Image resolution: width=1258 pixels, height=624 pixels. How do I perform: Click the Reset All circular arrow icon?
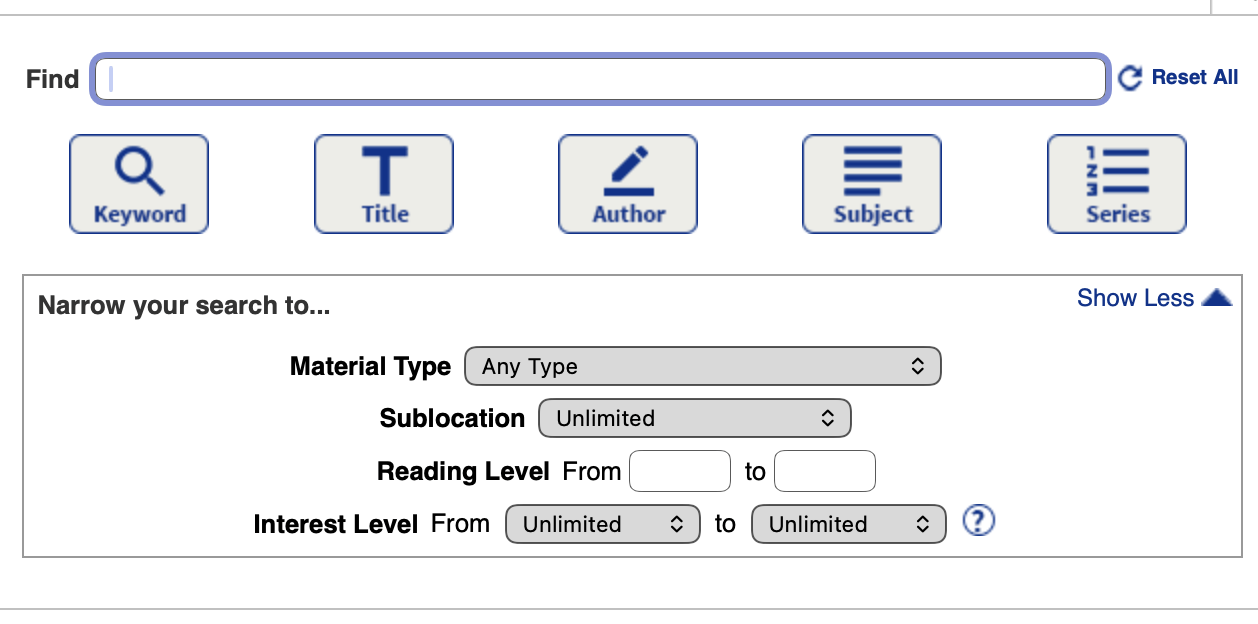pyautogui.click(x=1130, y=78)
